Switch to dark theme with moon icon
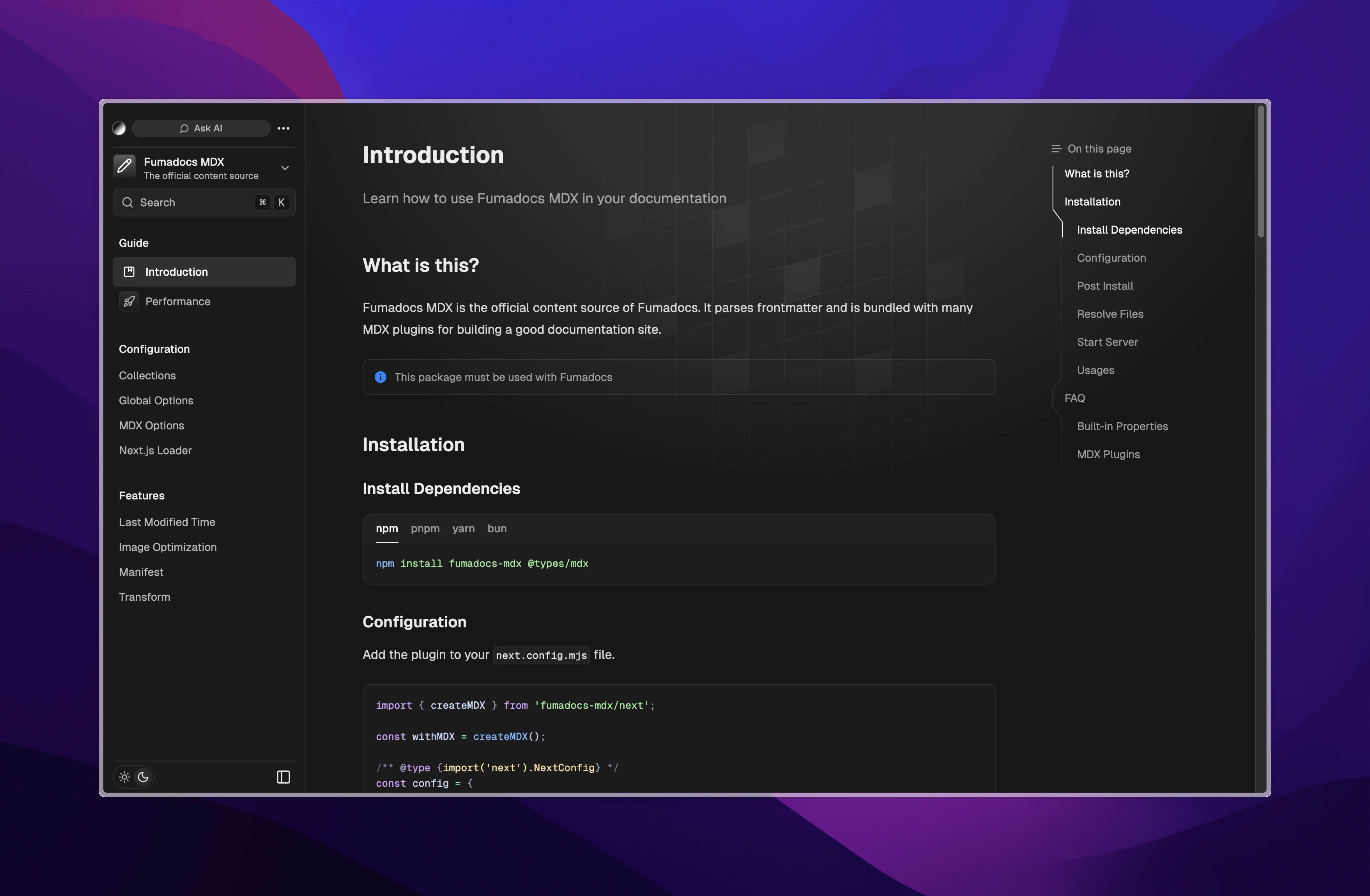The image size is (1370, 896). tap(143, 777)
